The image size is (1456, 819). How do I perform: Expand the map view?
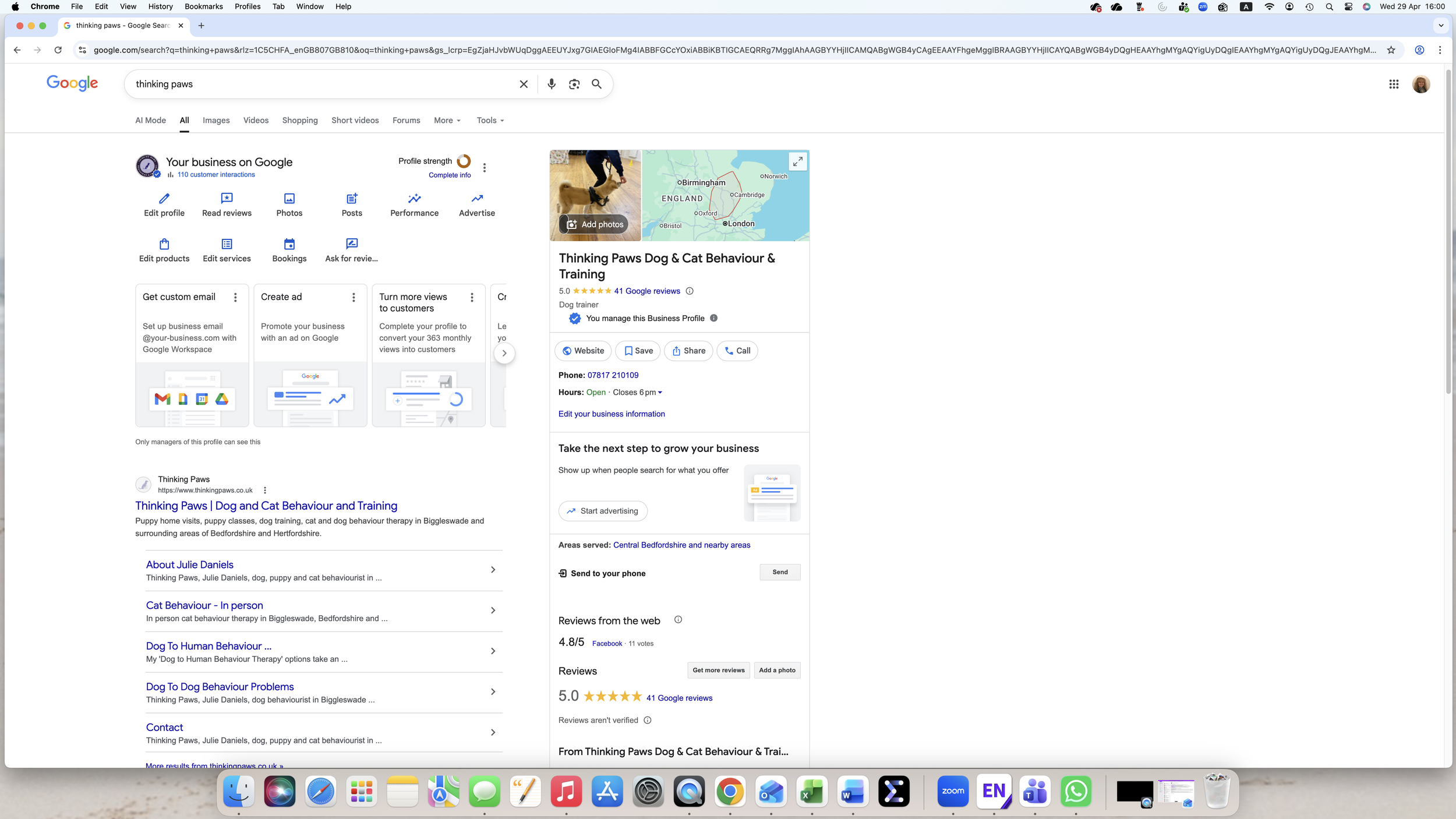(798, 161)
